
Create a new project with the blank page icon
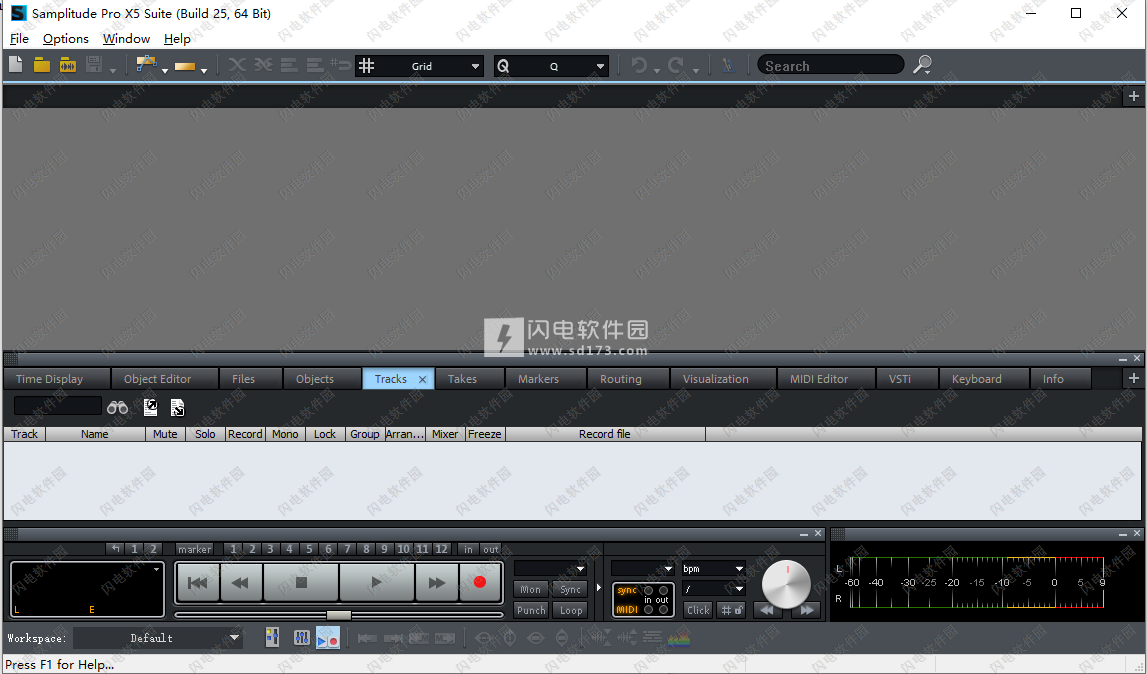[15, 65]
